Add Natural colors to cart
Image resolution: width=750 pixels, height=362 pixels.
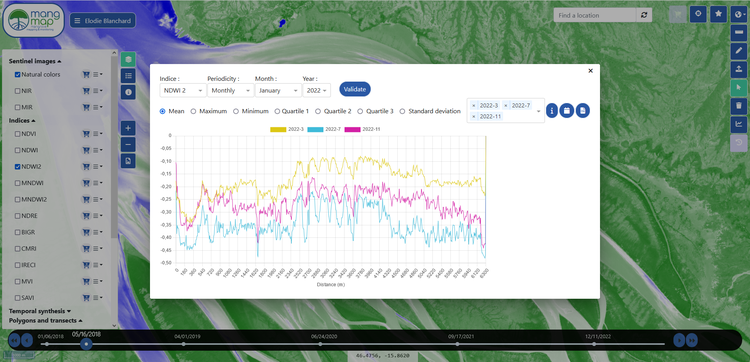point(86,75)
